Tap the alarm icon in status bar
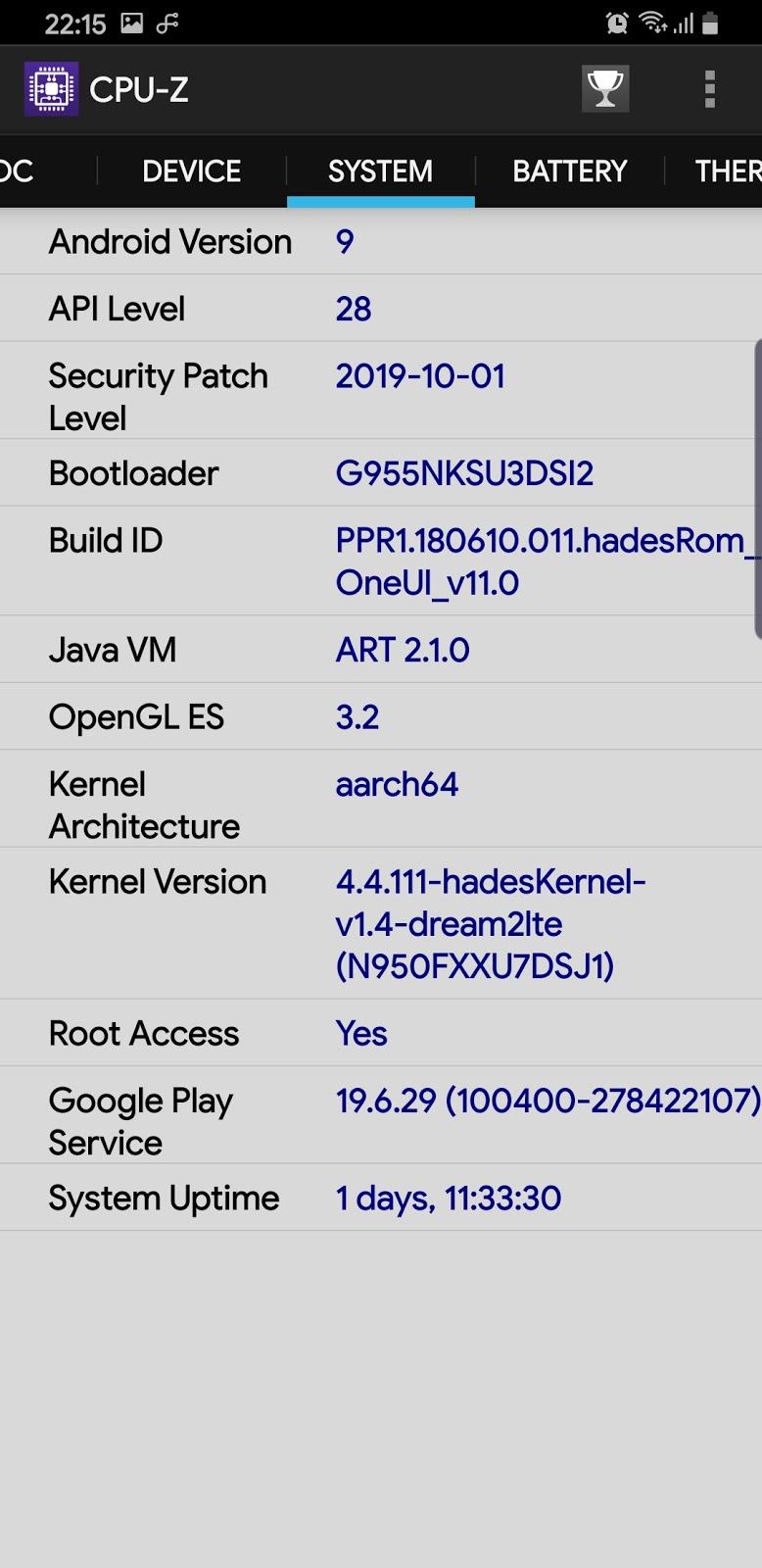762x1568 pixels. (617, 23)
